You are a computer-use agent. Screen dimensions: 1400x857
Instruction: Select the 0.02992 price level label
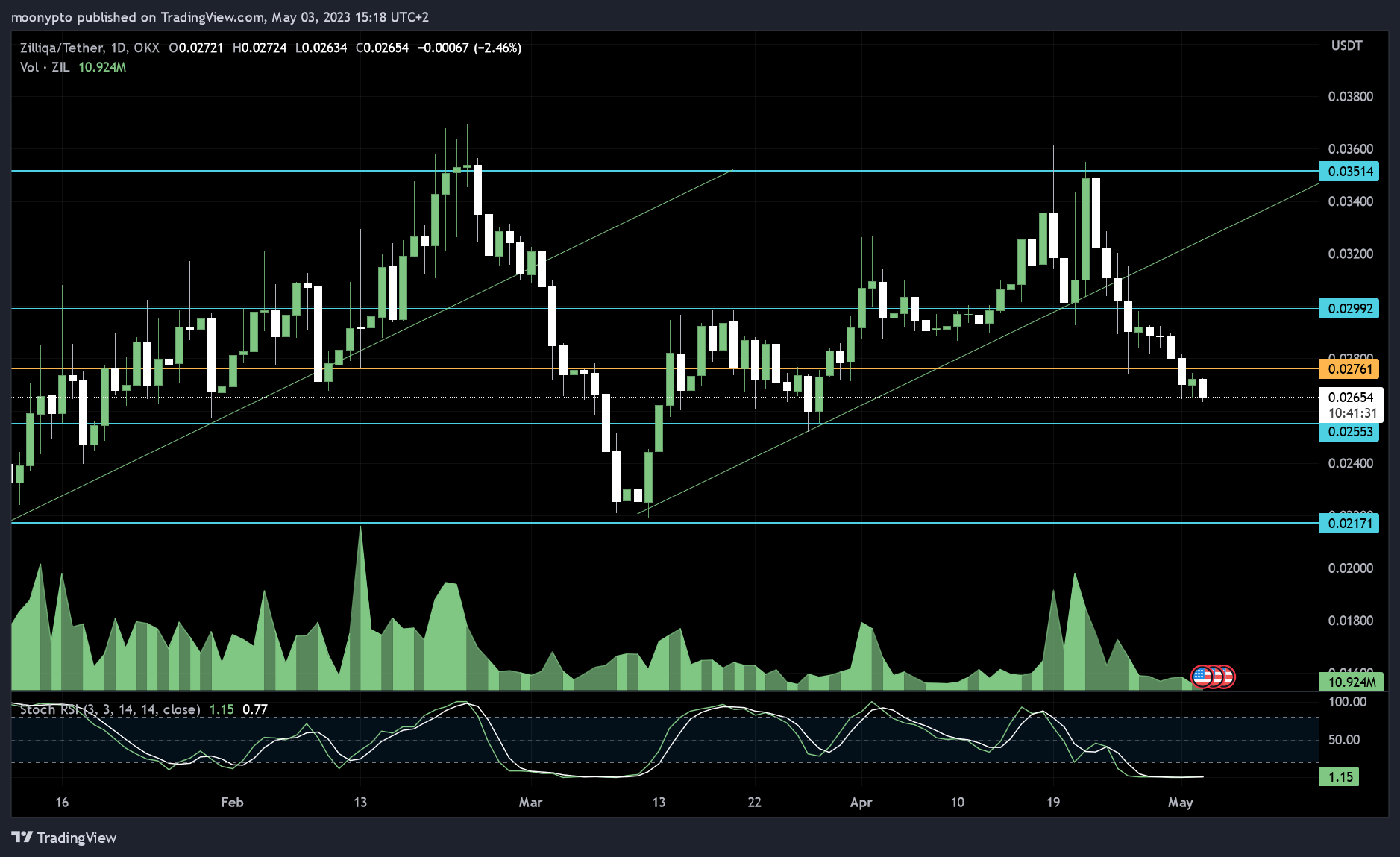(x=1349, y=309)
